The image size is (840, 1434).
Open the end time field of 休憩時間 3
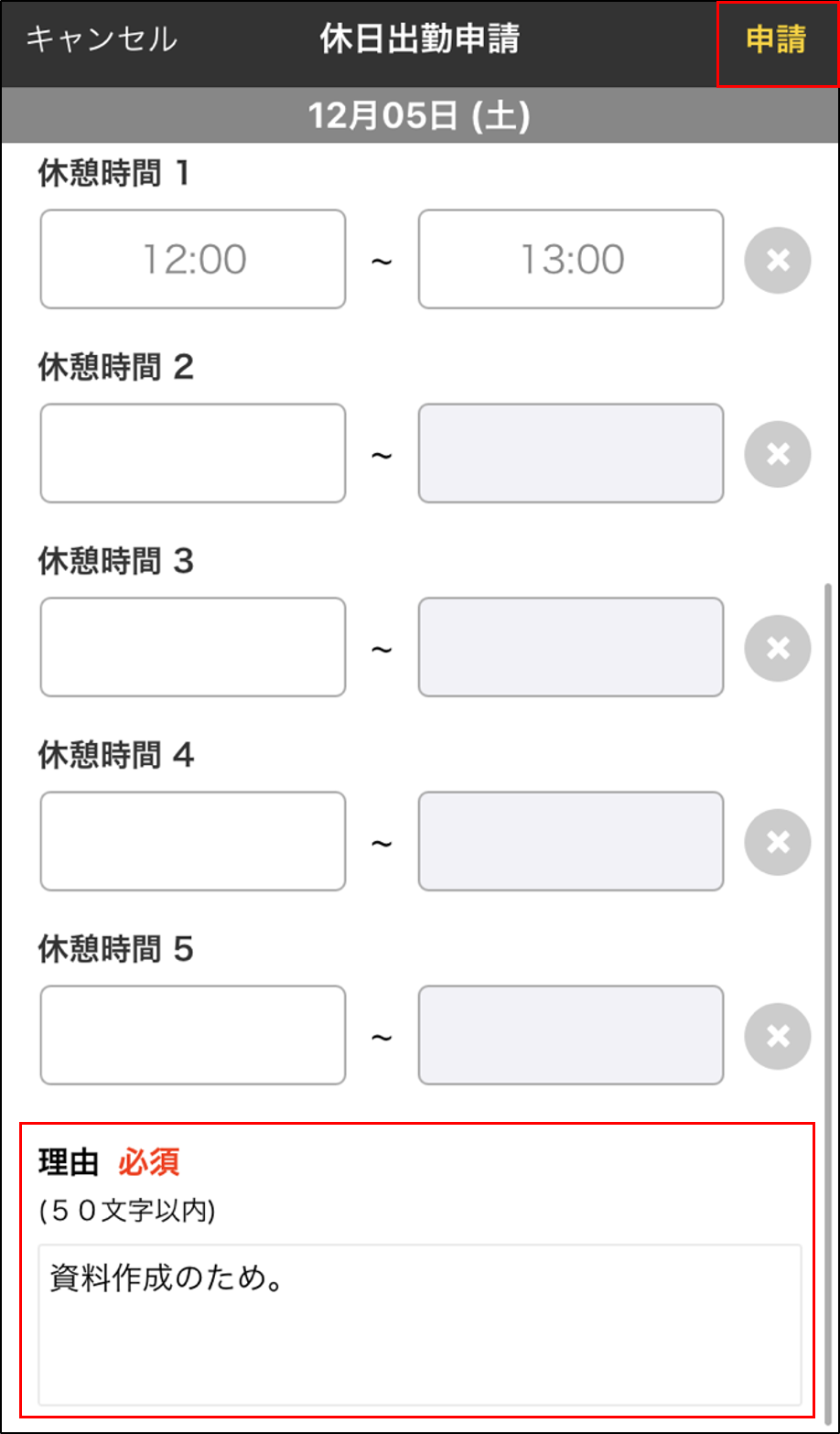(x=570, y=647)
